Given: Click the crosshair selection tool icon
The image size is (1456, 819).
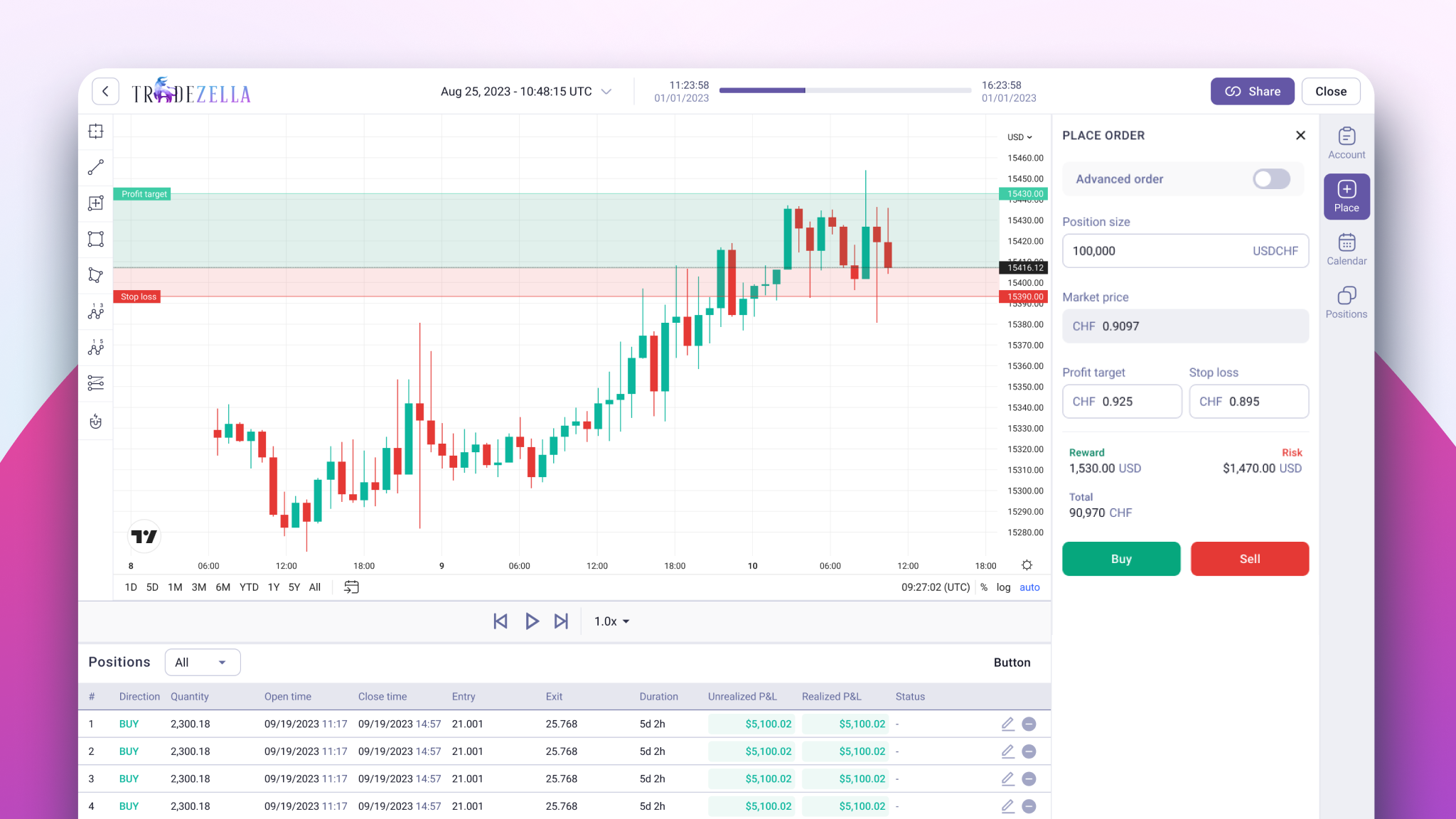Looking at the screenshot, I should click(x=96, y=132).
